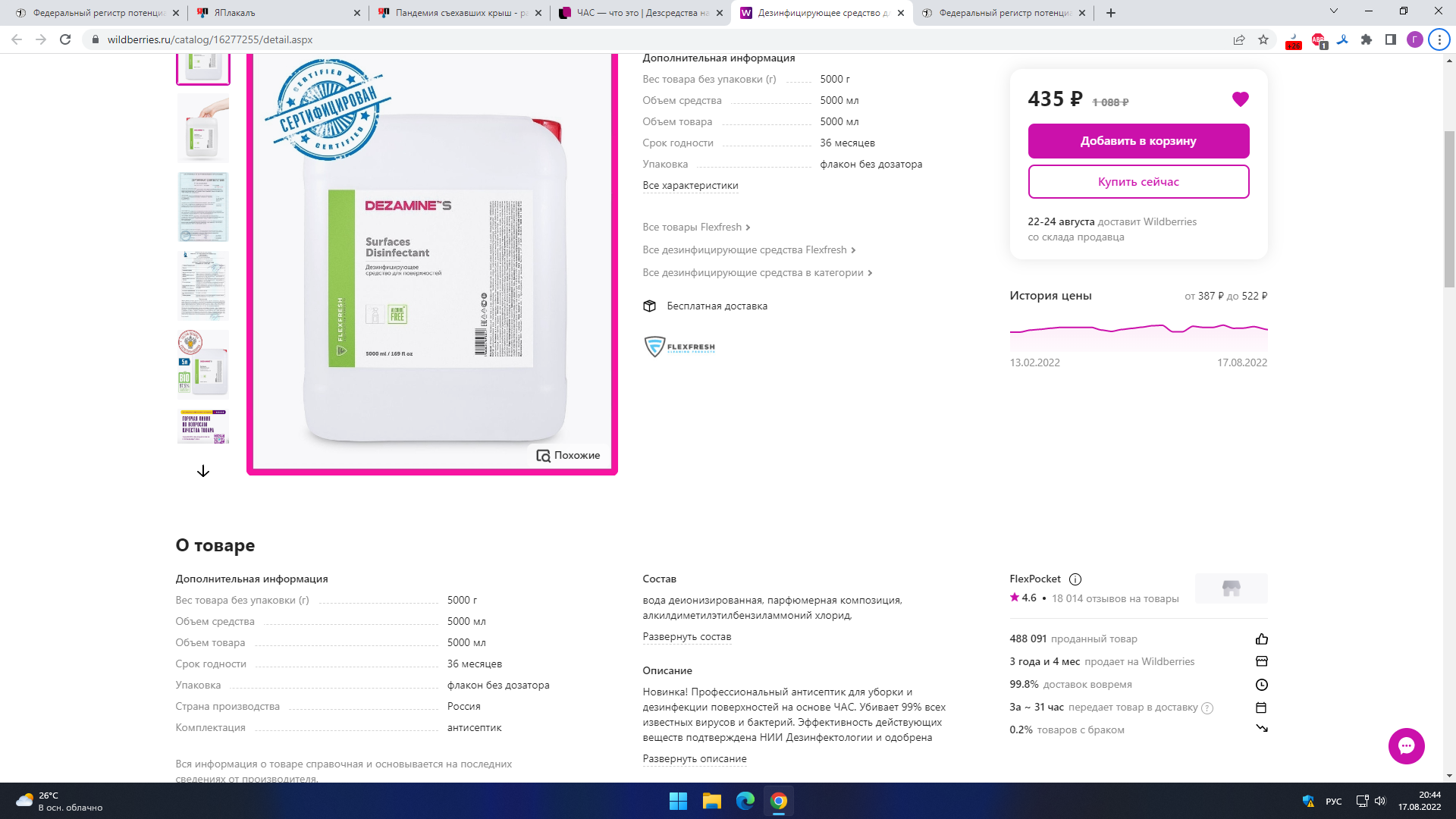This screenshot has width=1456, height=819.
Task: Show more thumbnails with the down arrow
Action: [203, 471]
